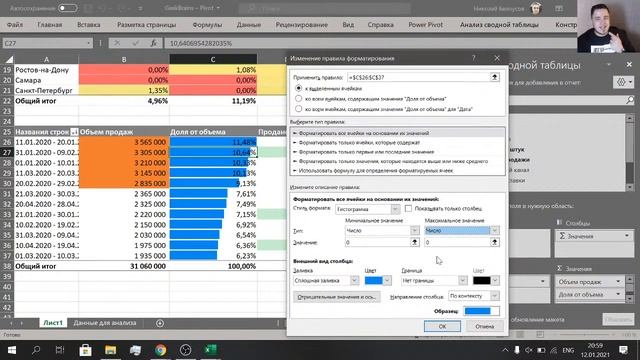Click range selector icon beside Apply rule field
The height and width of the screenshot is (360, 640).
pos(494,77)
